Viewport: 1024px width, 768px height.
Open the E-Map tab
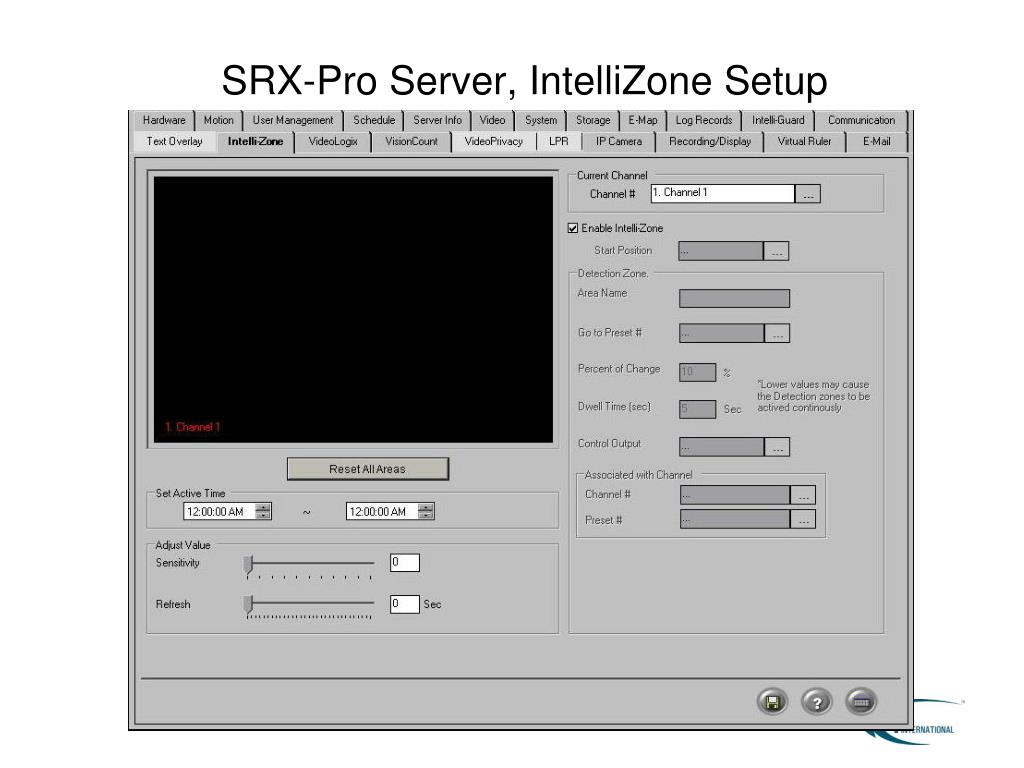[643, 120]
